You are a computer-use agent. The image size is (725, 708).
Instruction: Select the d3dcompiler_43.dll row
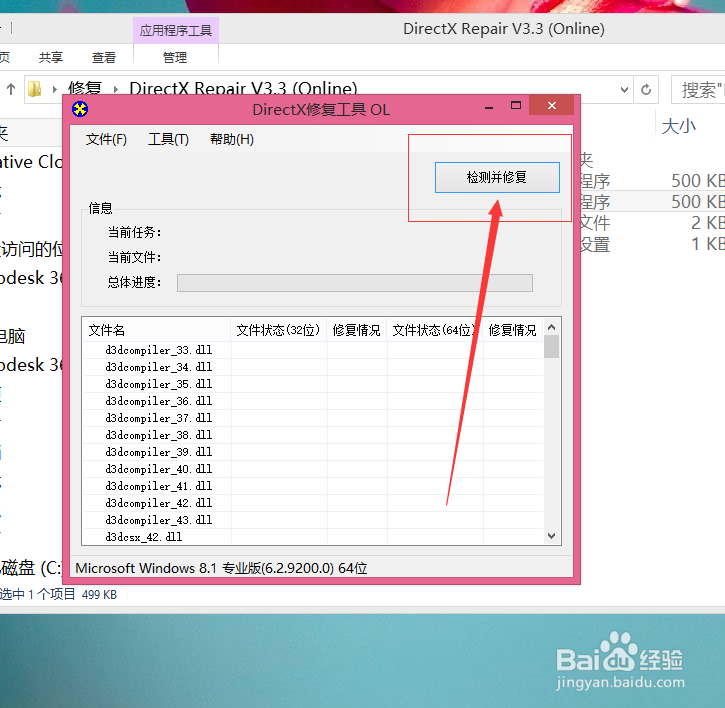click(x=313, y=520)
